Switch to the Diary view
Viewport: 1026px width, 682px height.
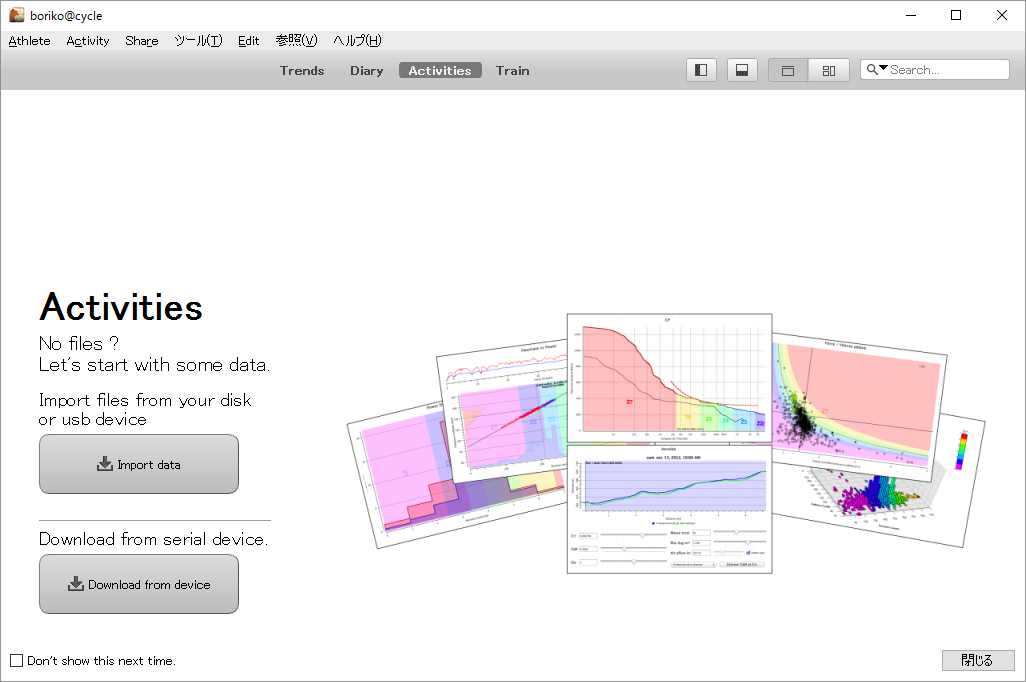(x=366, y=71)
